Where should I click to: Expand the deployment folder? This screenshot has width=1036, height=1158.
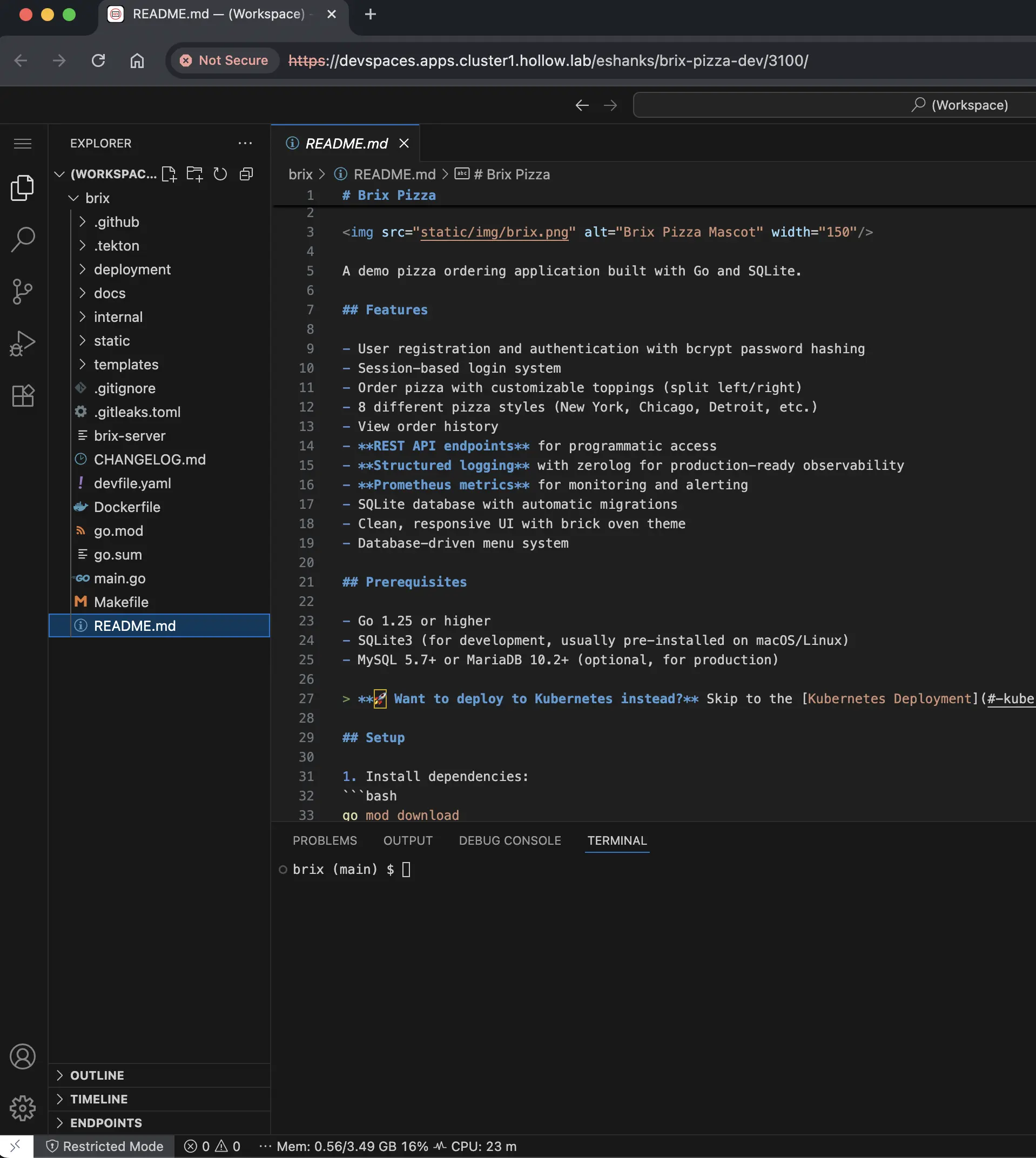159,270
